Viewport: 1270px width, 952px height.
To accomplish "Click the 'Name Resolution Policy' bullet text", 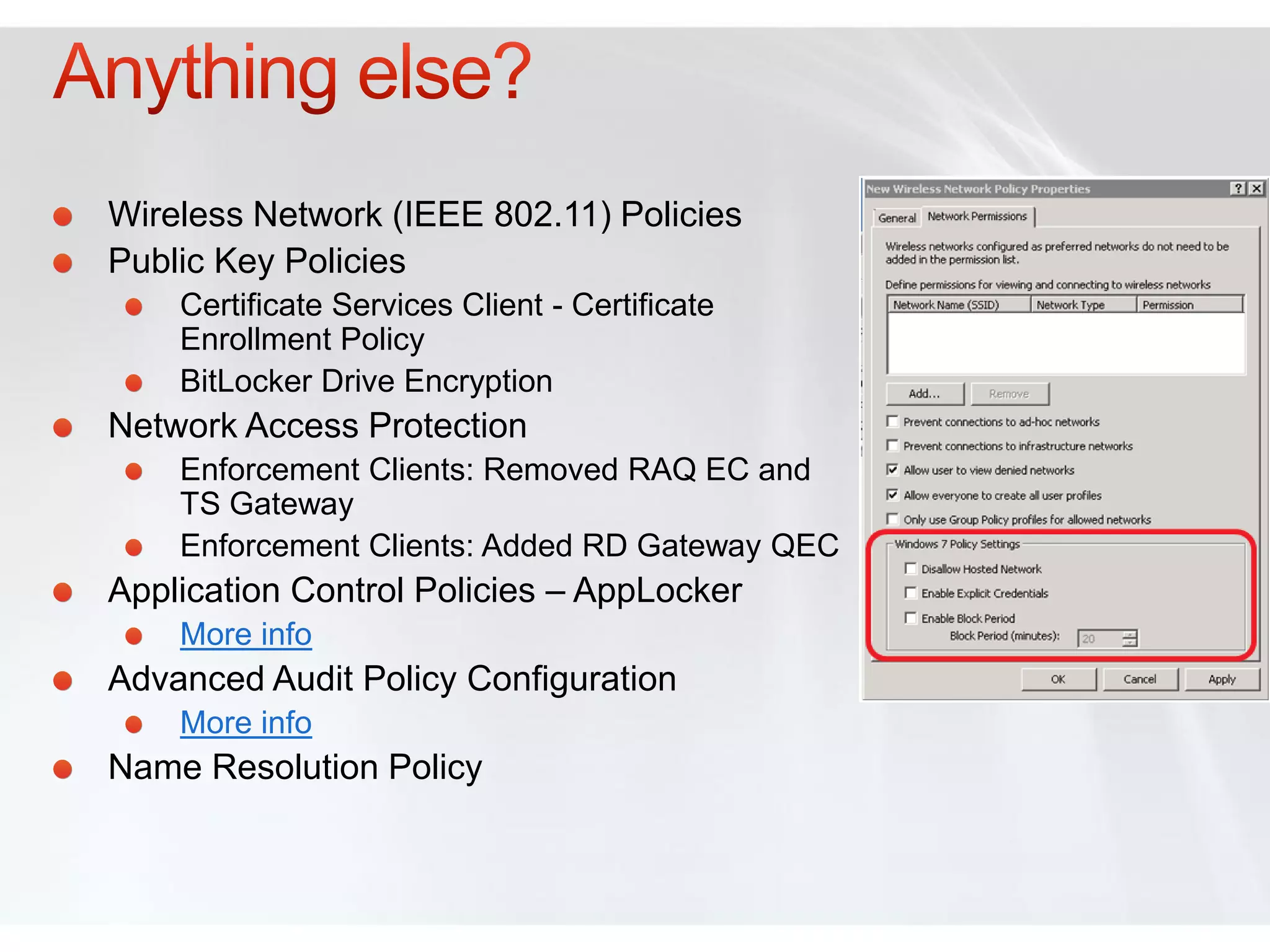I will click(295, 768).
